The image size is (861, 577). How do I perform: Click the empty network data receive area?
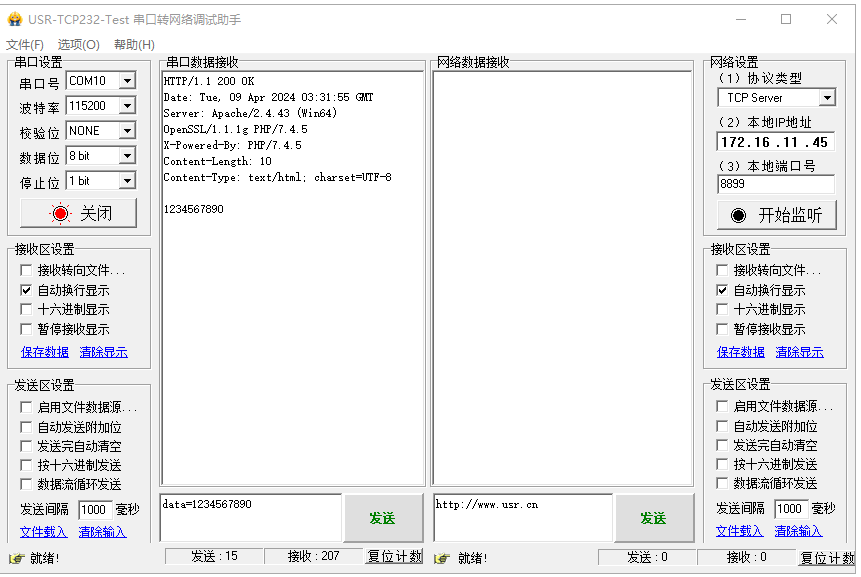(x=562, y=278)
